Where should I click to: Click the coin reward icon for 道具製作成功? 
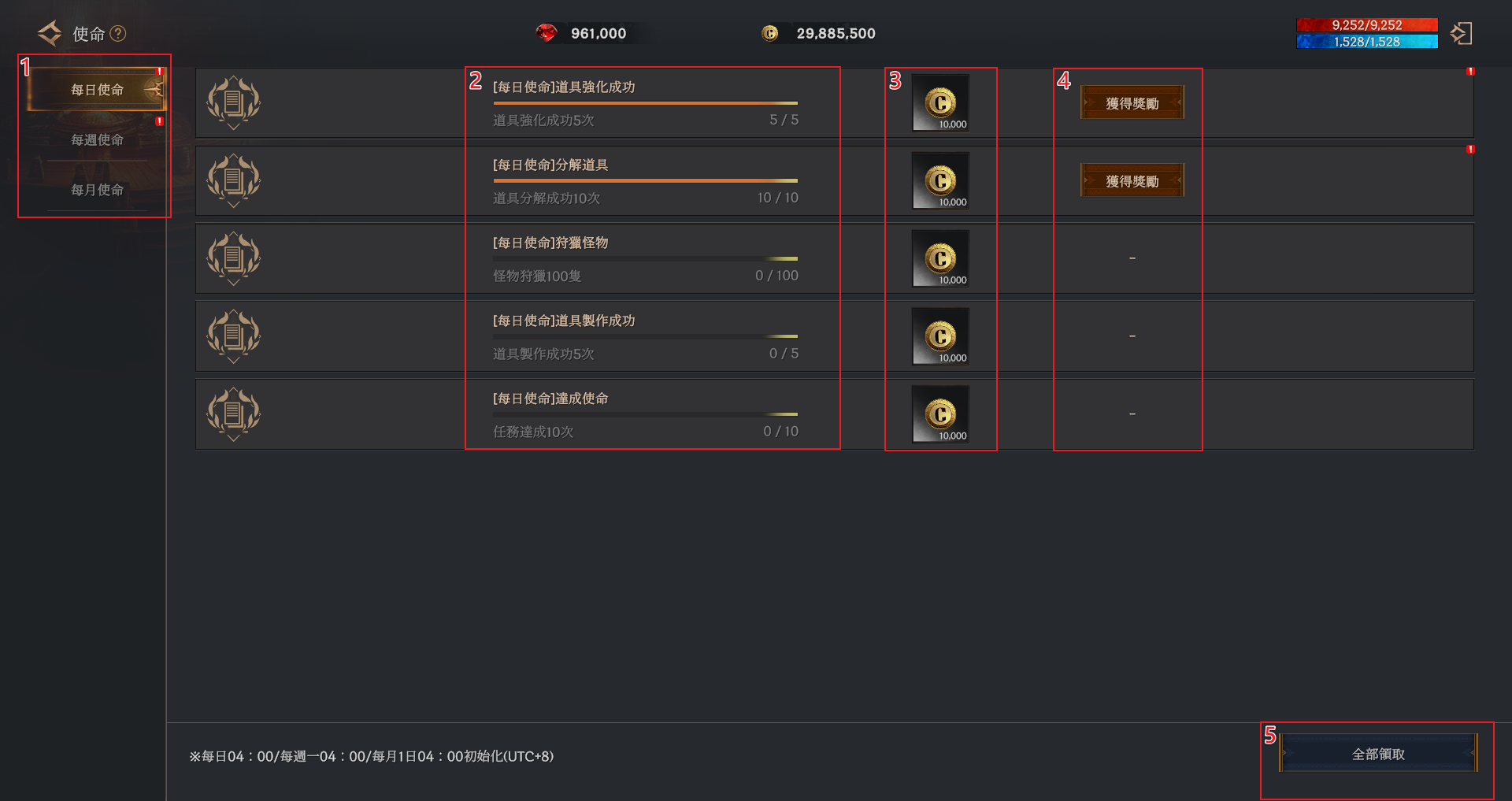940,336
